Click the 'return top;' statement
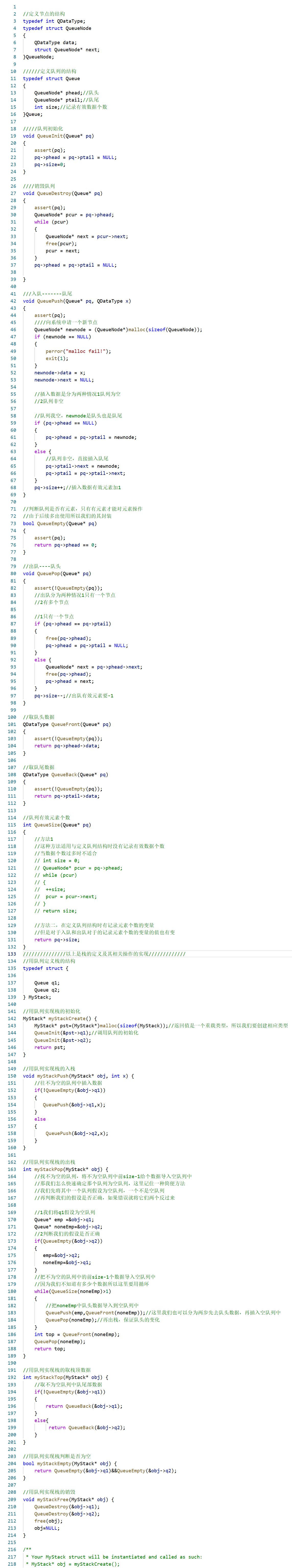Viewport: 292px width, 1568px height. tap(50, 1349)
